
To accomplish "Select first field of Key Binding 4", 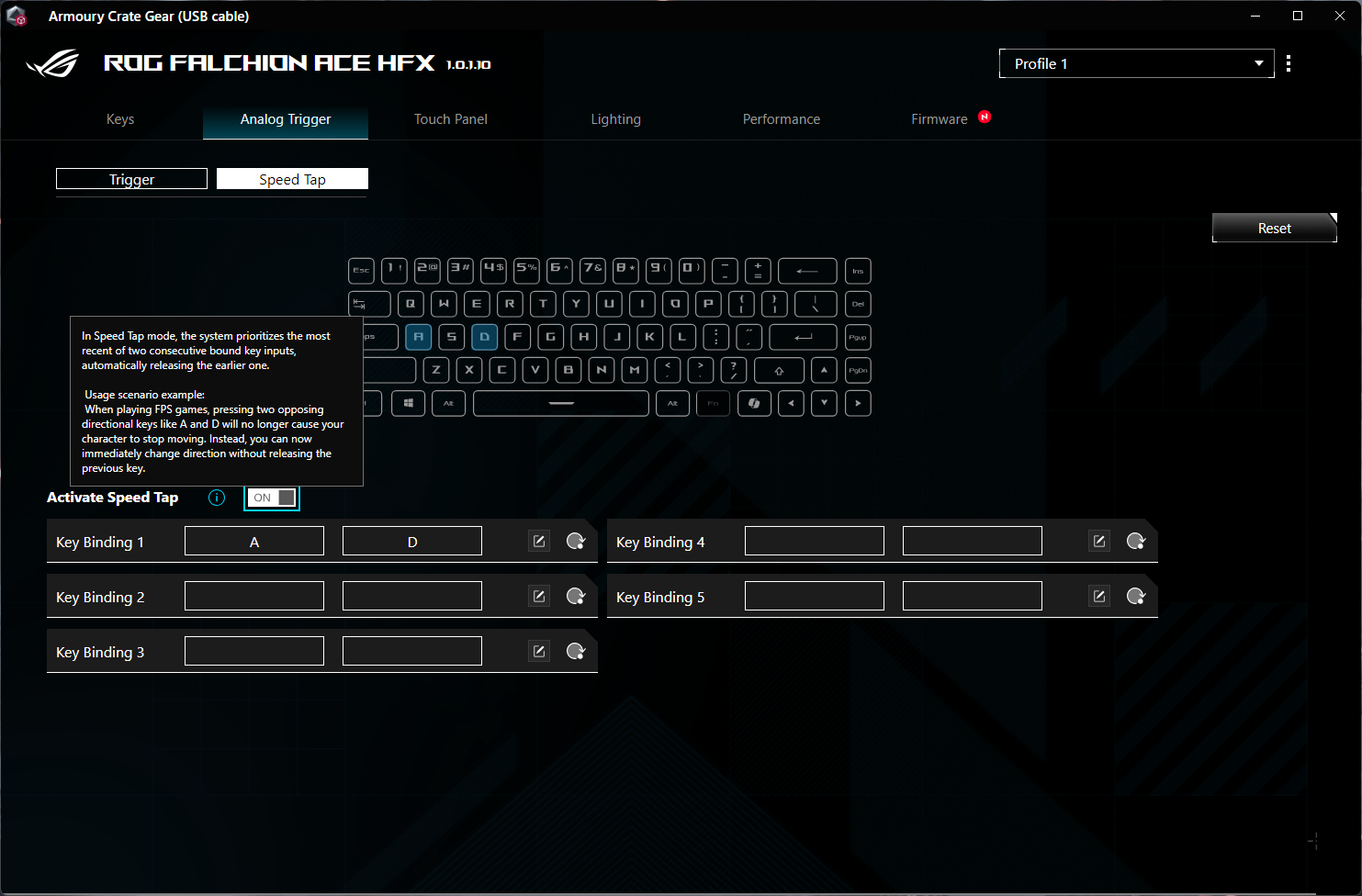I will [815, 541].
